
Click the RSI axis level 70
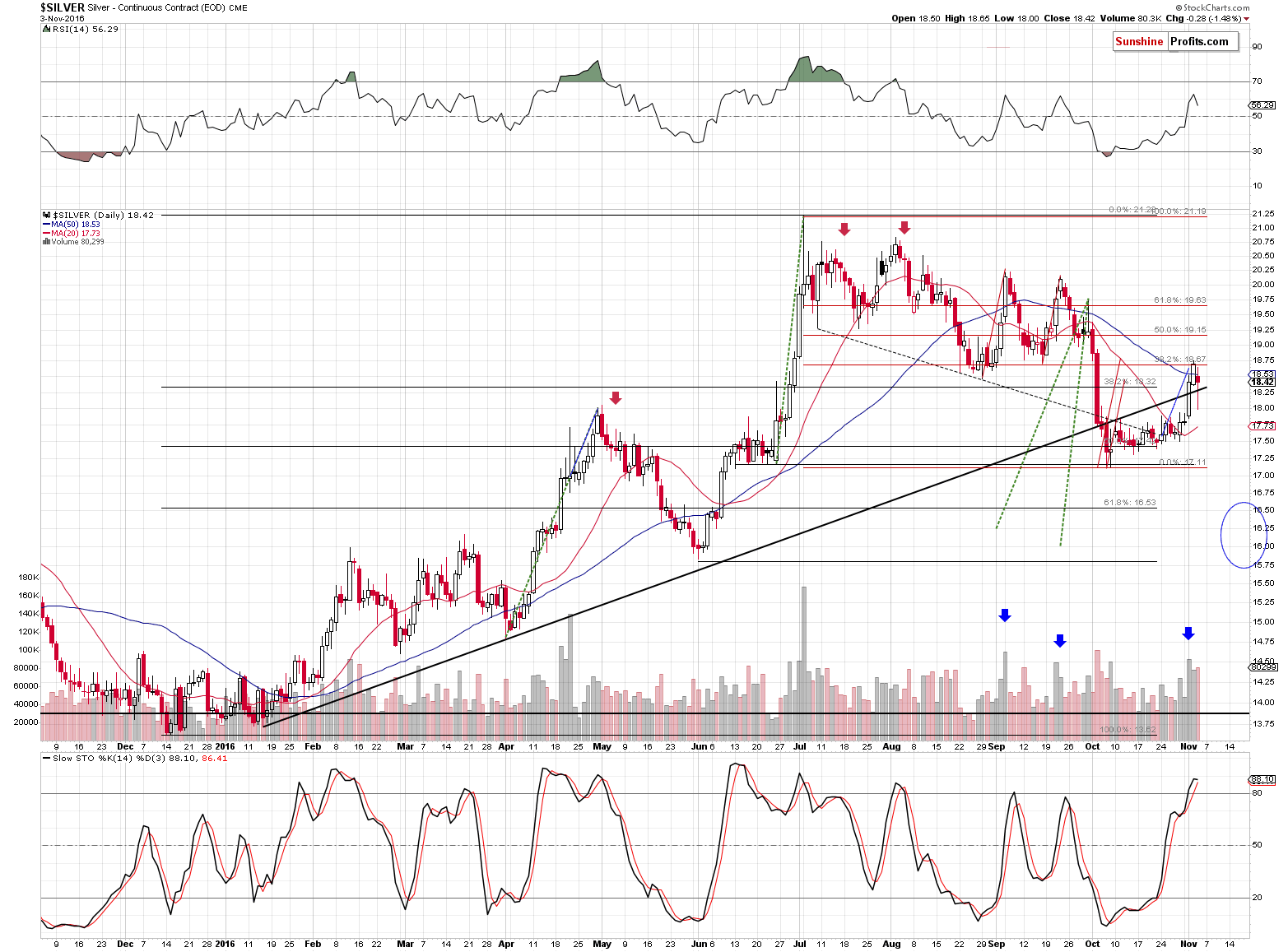(1257, 81)
